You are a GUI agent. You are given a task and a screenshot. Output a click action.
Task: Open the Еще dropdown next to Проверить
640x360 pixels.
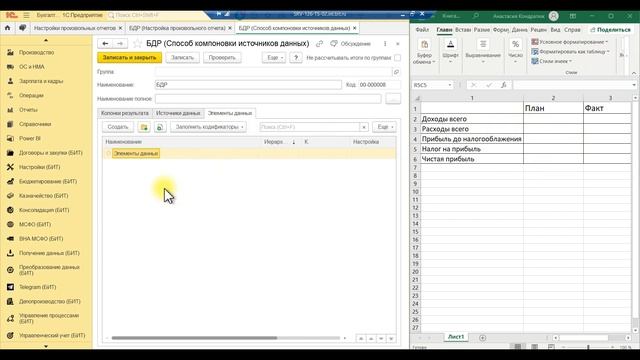click(x=273, y=58)
